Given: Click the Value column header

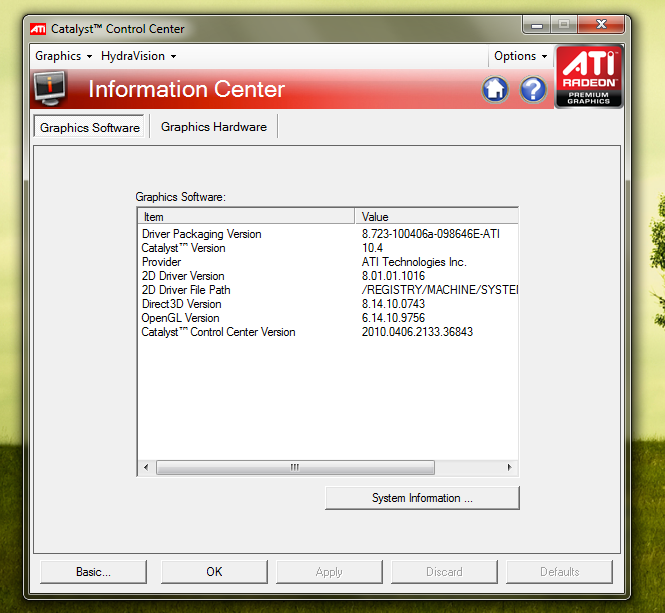Looking at the screenshot, I should pyautogui.click(x=436, y=216).
